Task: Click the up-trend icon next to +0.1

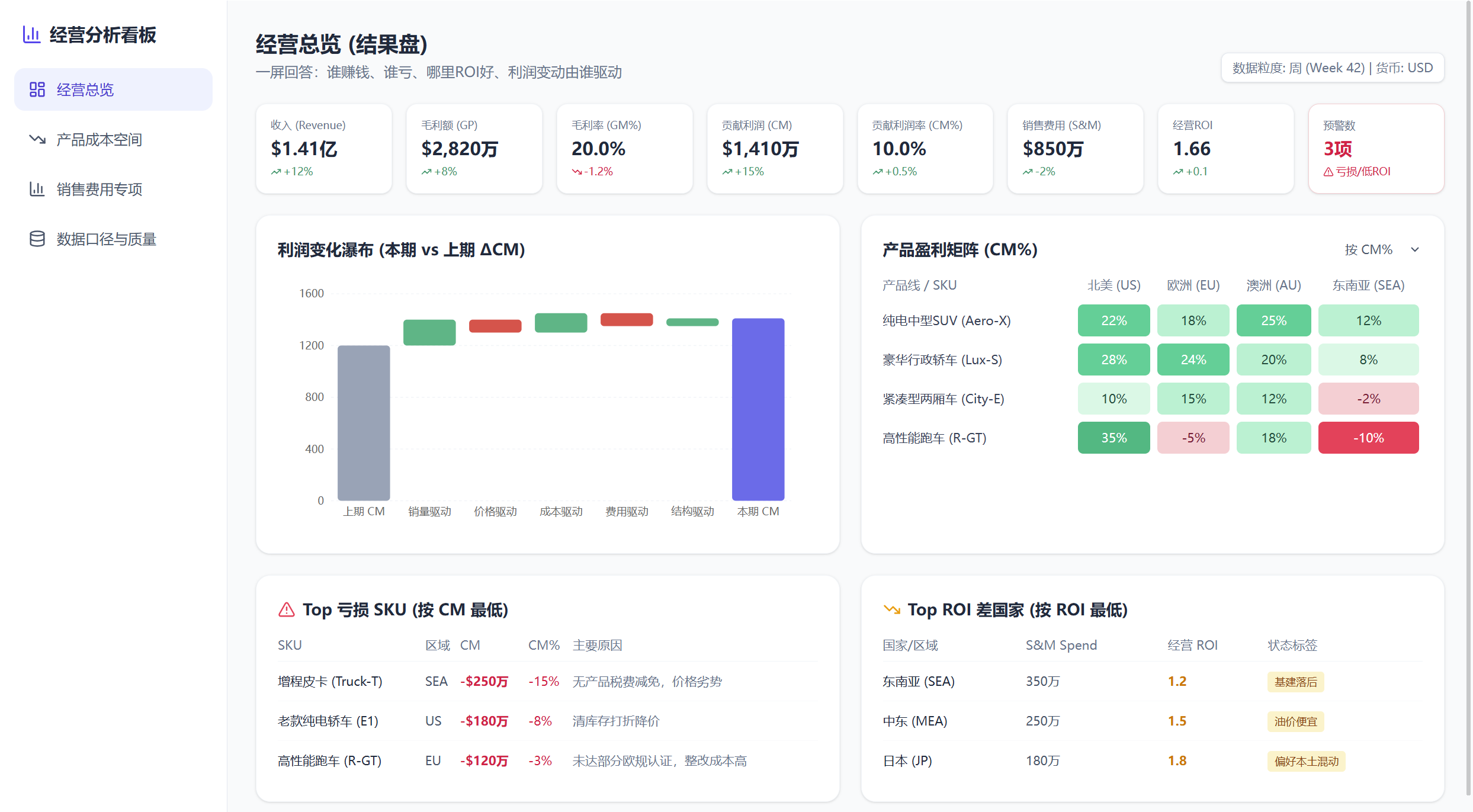Action: [1178, 172]
